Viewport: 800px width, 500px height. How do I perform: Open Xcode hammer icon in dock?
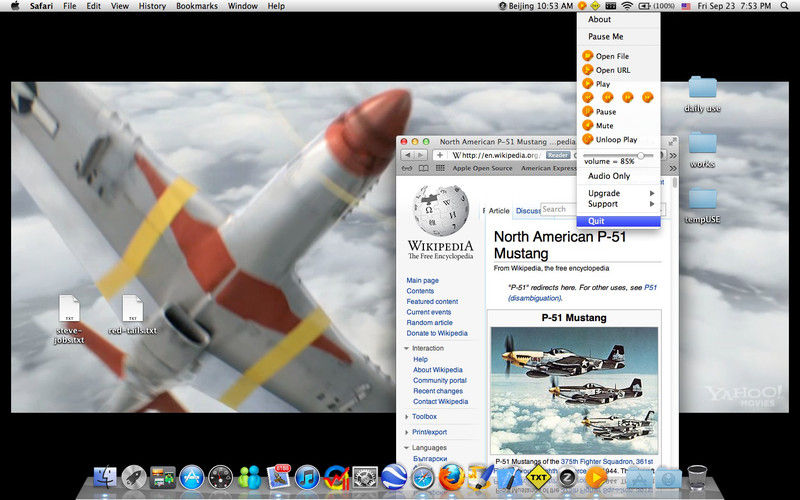pyautogui.click(x=509, y=478)
